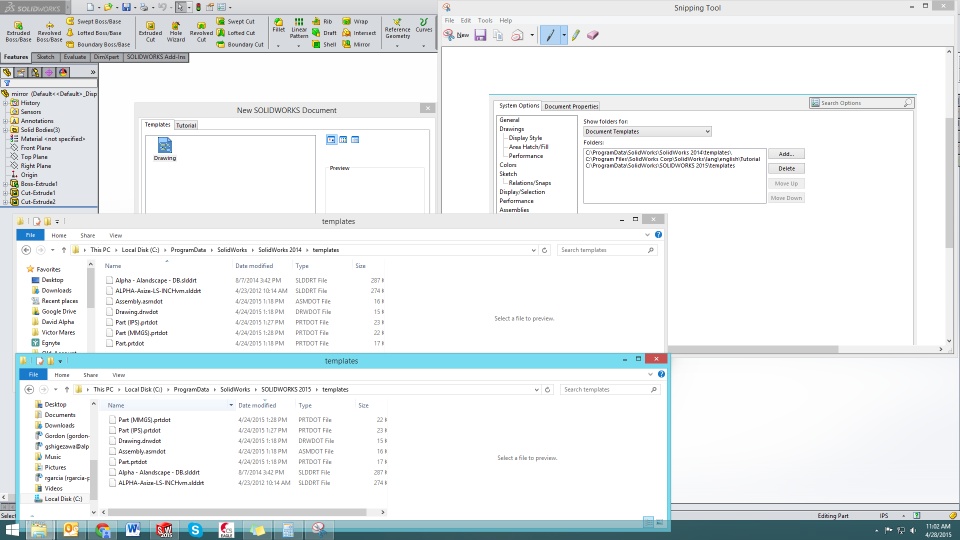Select the Lofted Cut tool
The height and width of the screenshot is (540, 960).
236,33
